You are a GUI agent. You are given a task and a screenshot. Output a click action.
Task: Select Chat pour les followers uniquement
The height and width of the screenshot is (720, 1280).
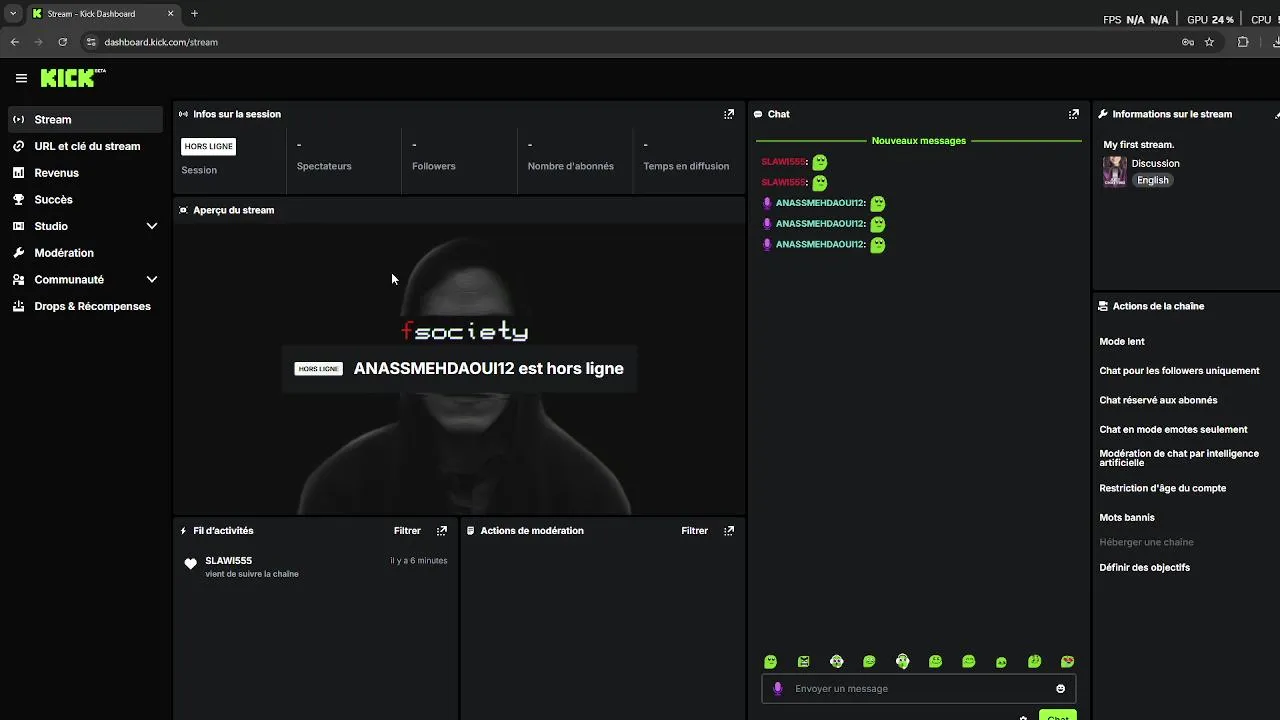(1179, 371)
